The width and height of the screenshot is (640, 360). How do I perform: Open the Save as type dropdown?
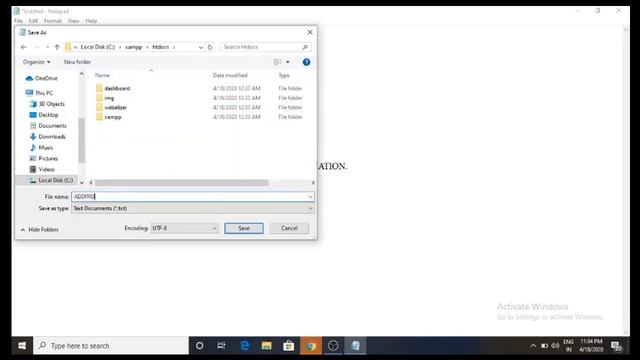pyautogui.click(x=193, y=209)
